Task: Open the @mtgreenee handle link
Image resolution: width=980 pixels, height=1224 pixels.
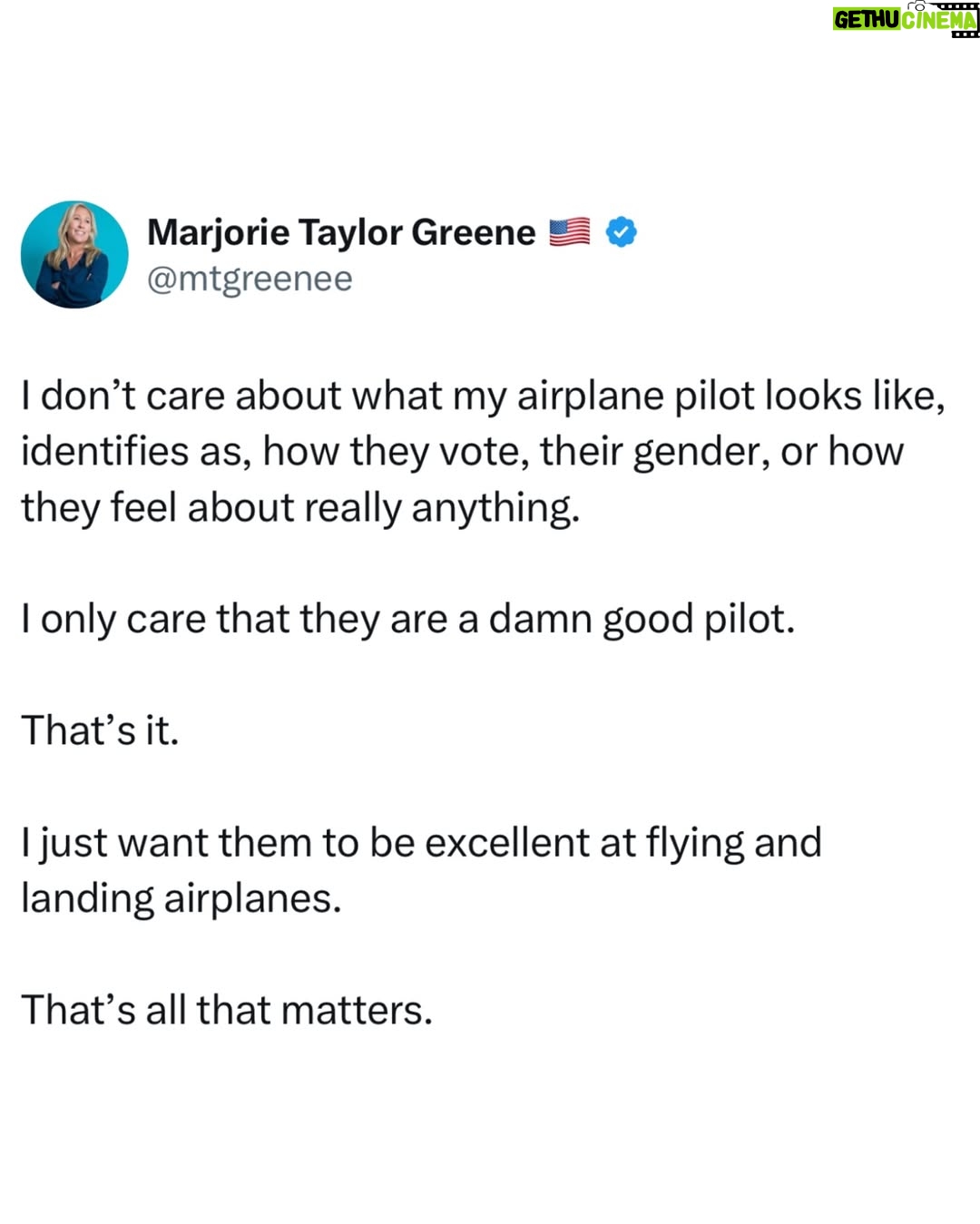Action: (x=250, y=279)
